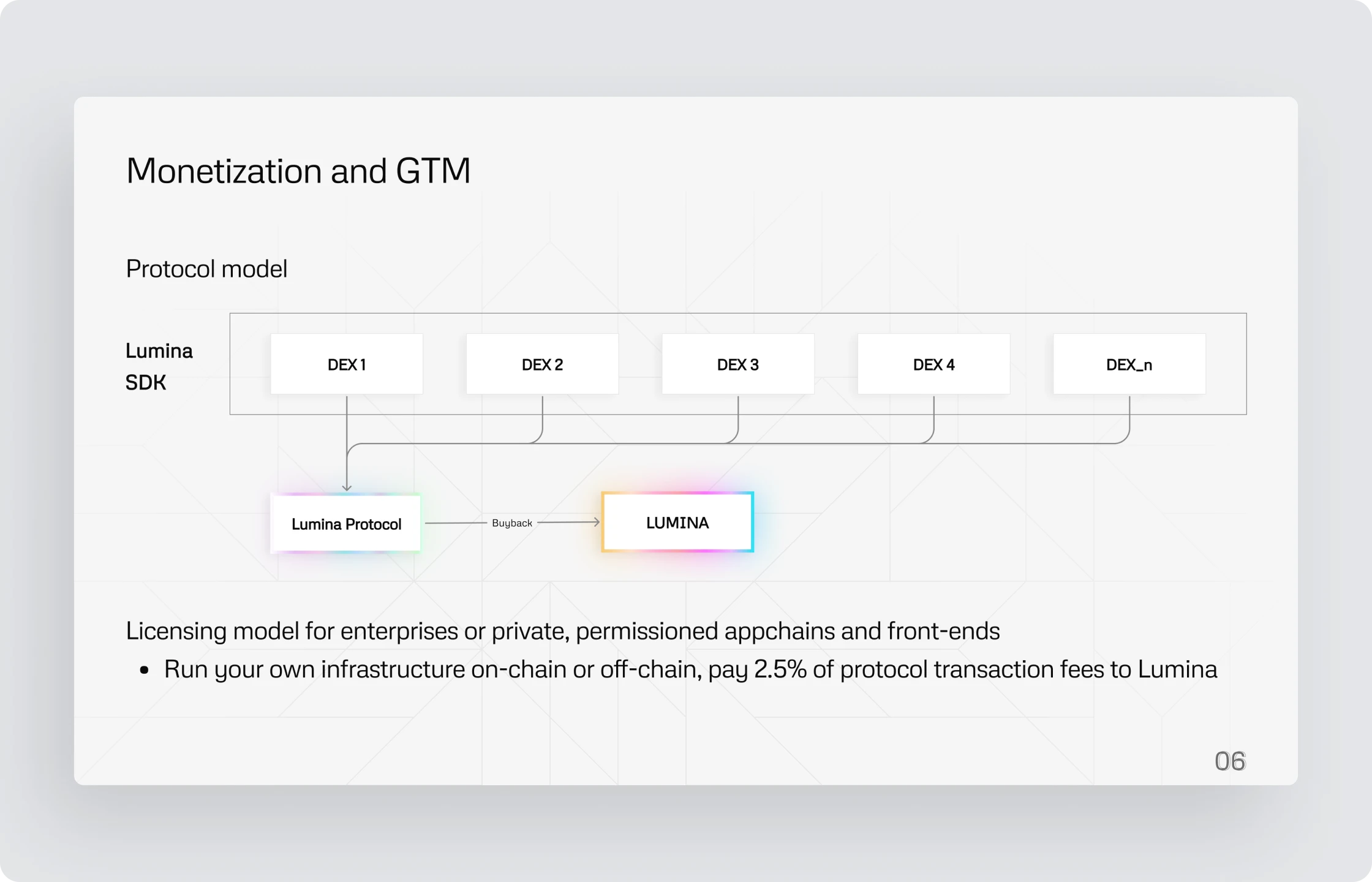Click the connector line below DEX_n
The height and width of the screenshot is (882, 1372).
1129,419
